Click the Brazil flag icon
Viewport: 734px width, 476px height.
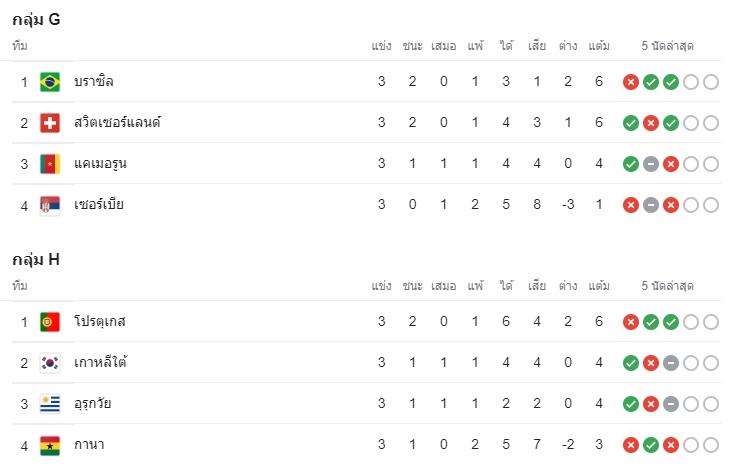(50, 82)
